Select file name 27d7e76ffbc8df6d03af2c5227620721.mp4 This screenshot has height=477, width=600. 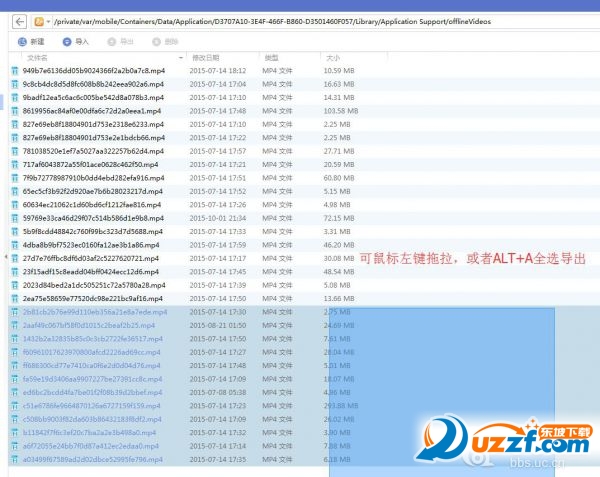coord(91,258)
